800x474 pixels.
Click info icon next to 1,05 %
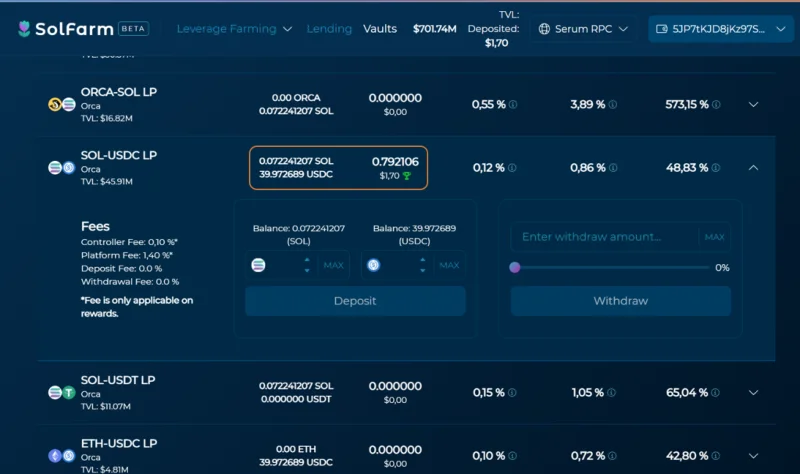[611, 393]
